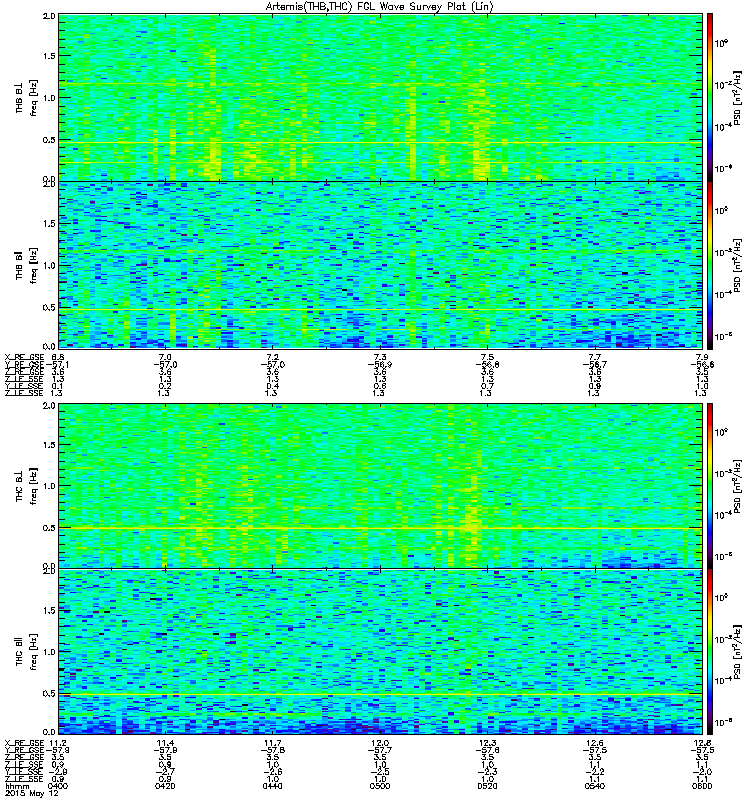
Task: Select the THB B-perpendicular spectrogram panel
Action: 380,97
